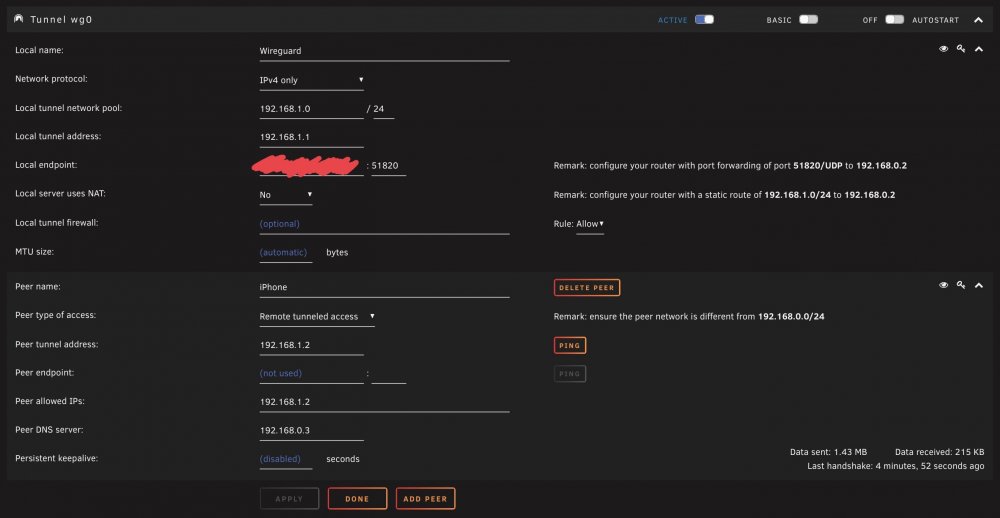1000x518 pixels.
Task: Click Peer tunnel address field 192.168.1.2
Action: click(311, 345)
